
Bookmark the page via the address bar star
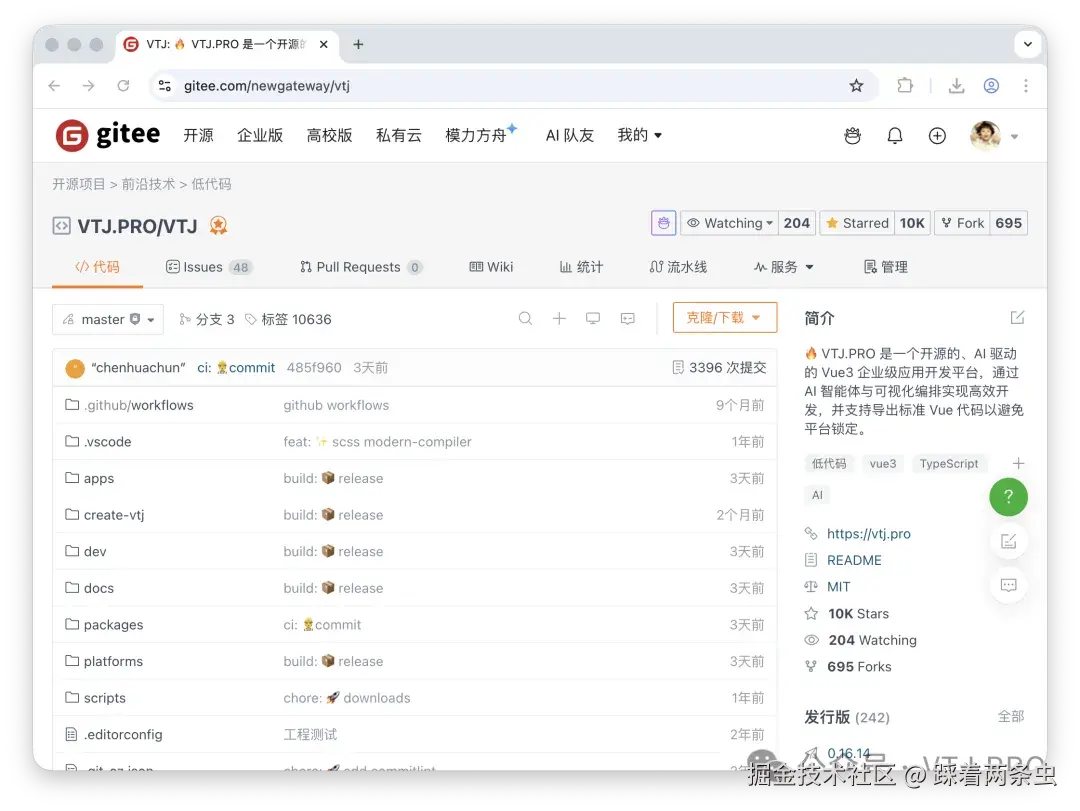pyautogui.click(x=857, y=86)
